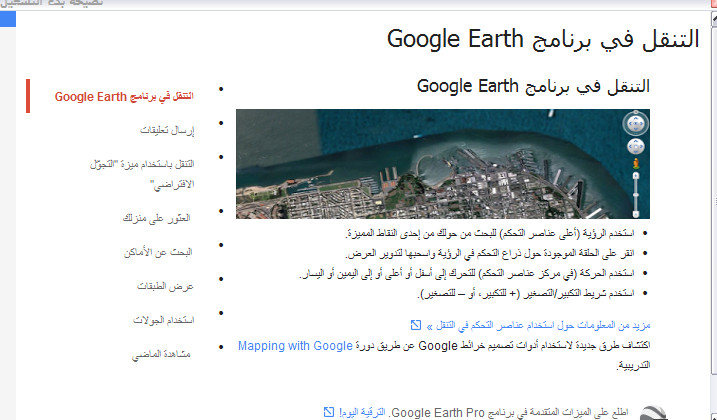Select 'التنقل في برنامج Google Earth' sidebar item
This screenshot has width=717, height=420.
[x=124, y=97]
